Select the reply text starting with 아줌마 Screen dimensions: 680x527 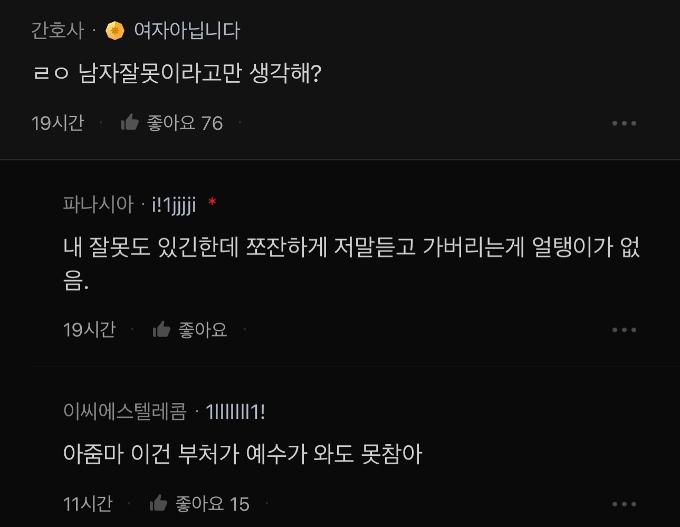click(x=242, y=454)
